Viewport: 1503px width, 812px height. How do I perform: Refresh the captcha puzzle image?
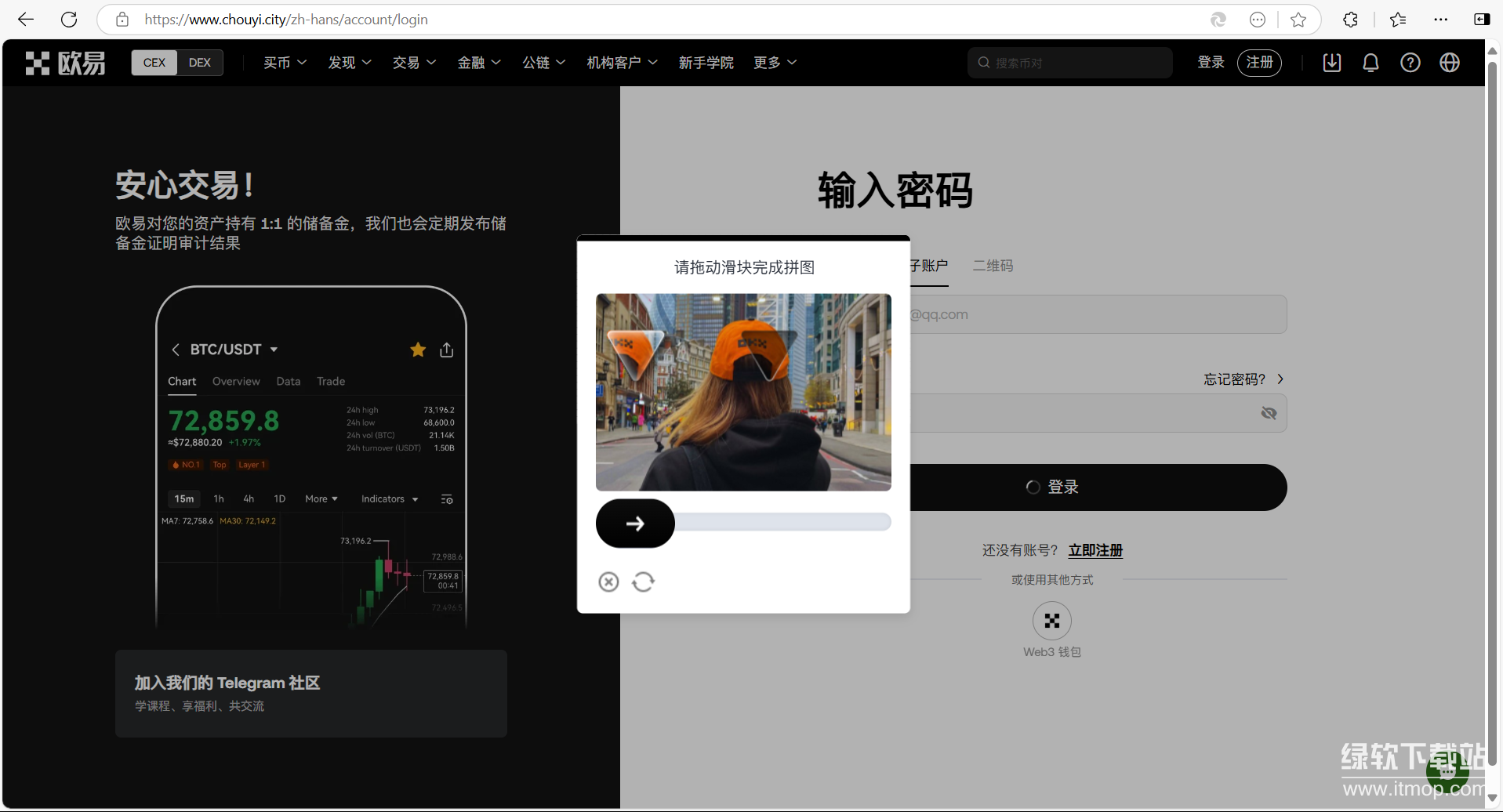pos(643,582)
